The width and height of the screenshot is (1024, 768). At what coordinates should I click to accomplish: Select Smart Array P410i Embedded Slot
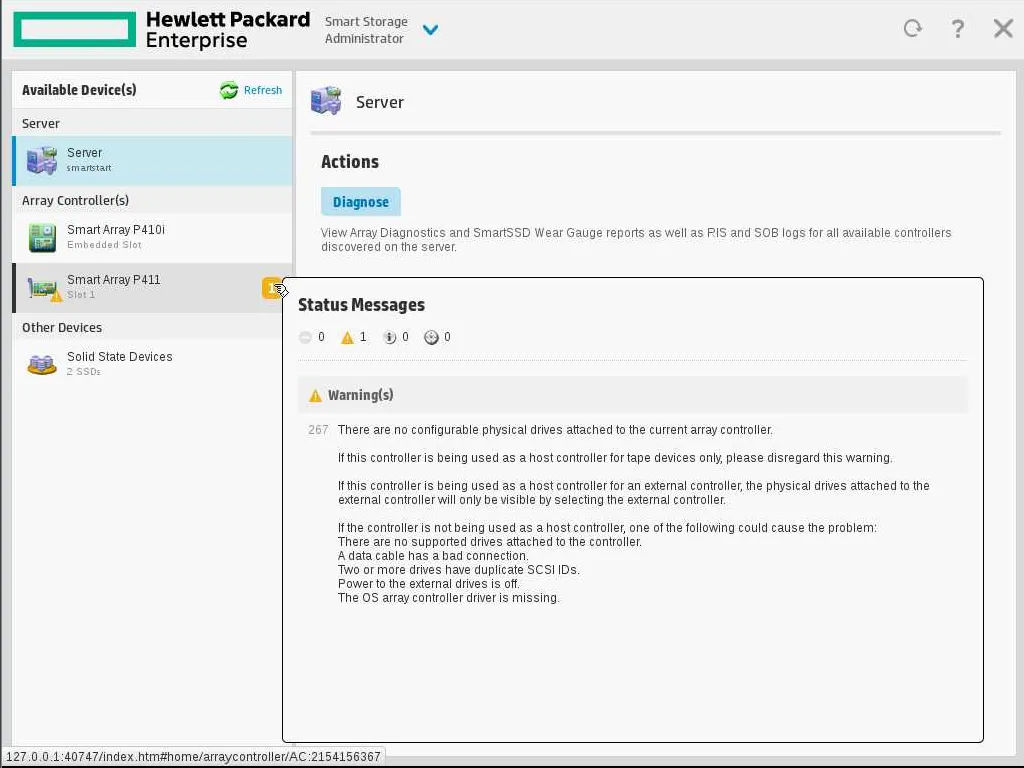pos(152,237)
